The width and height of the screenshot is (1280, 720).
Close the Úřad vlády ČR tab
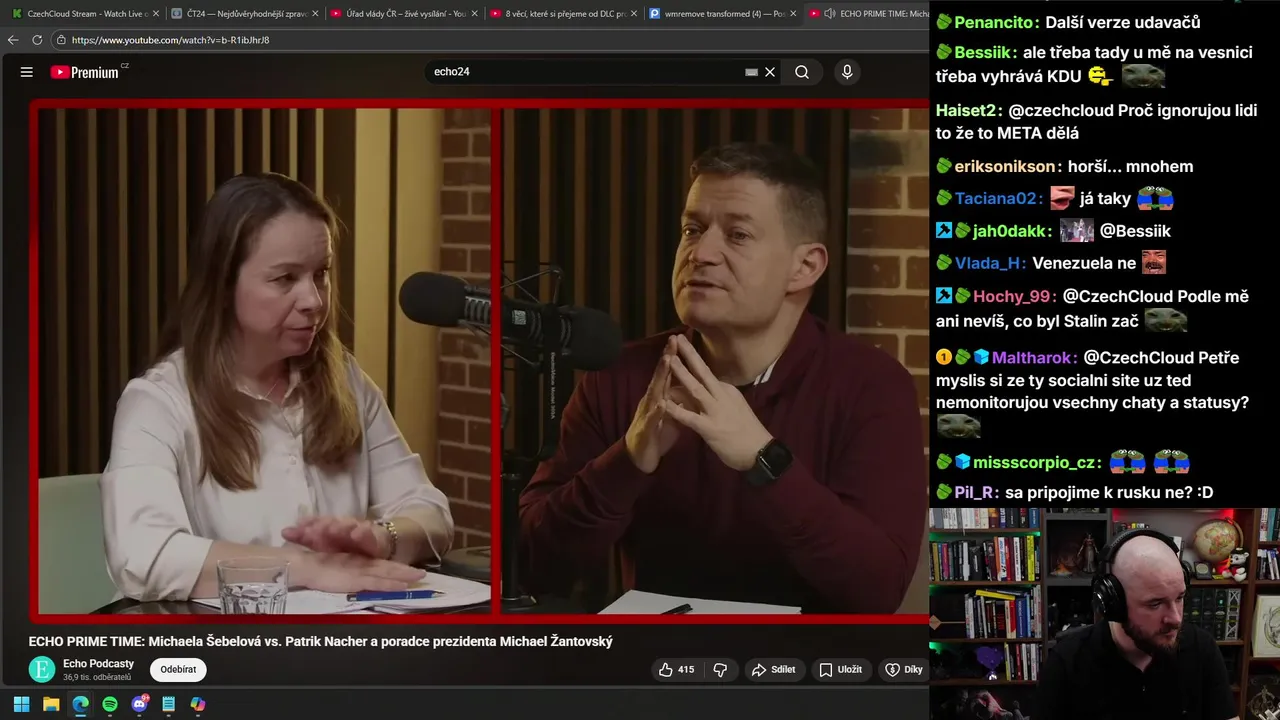click(x=475, y=14)
